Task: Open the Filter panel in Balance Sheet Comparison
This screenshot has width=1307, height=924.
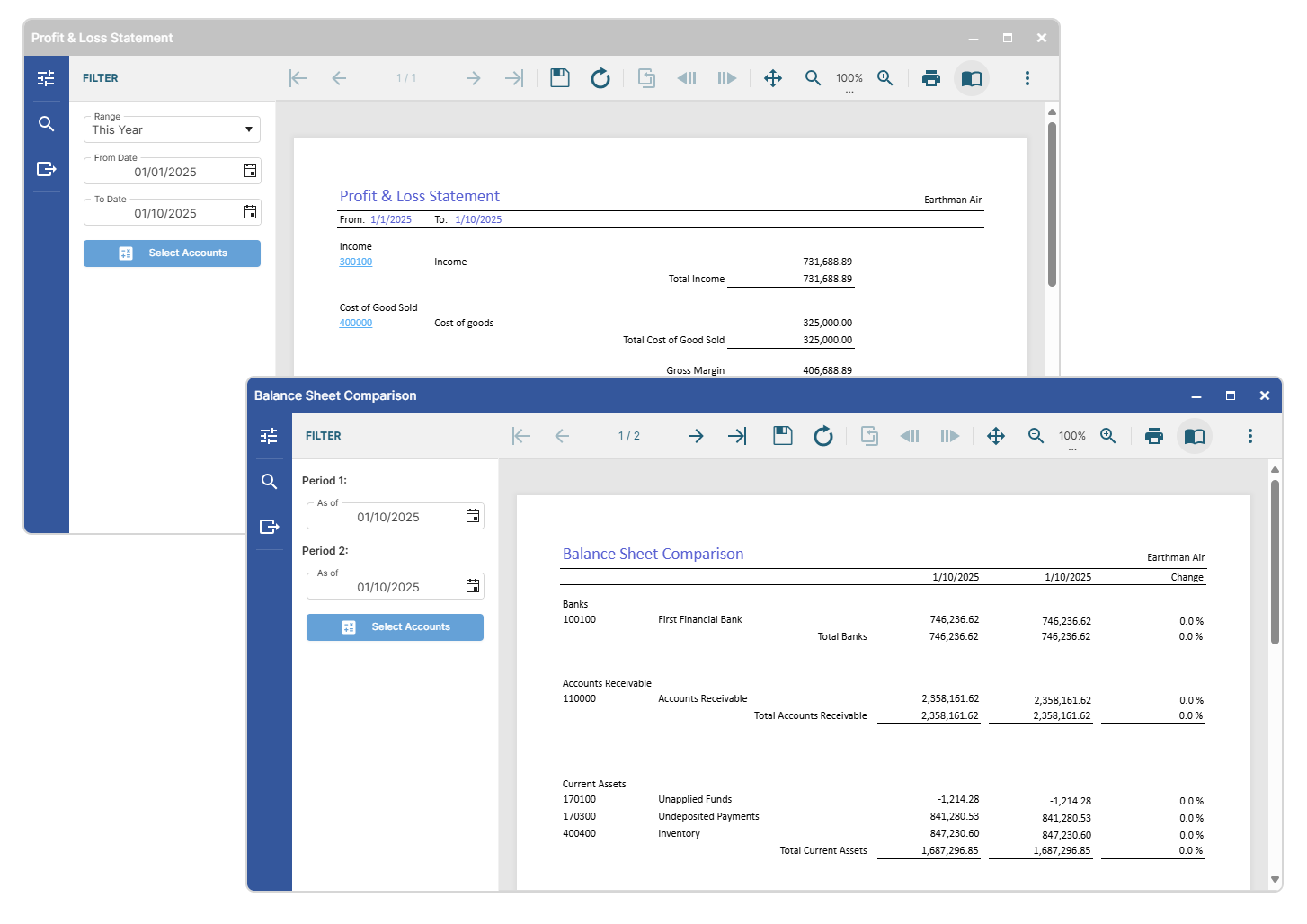Action: [269, 435]
